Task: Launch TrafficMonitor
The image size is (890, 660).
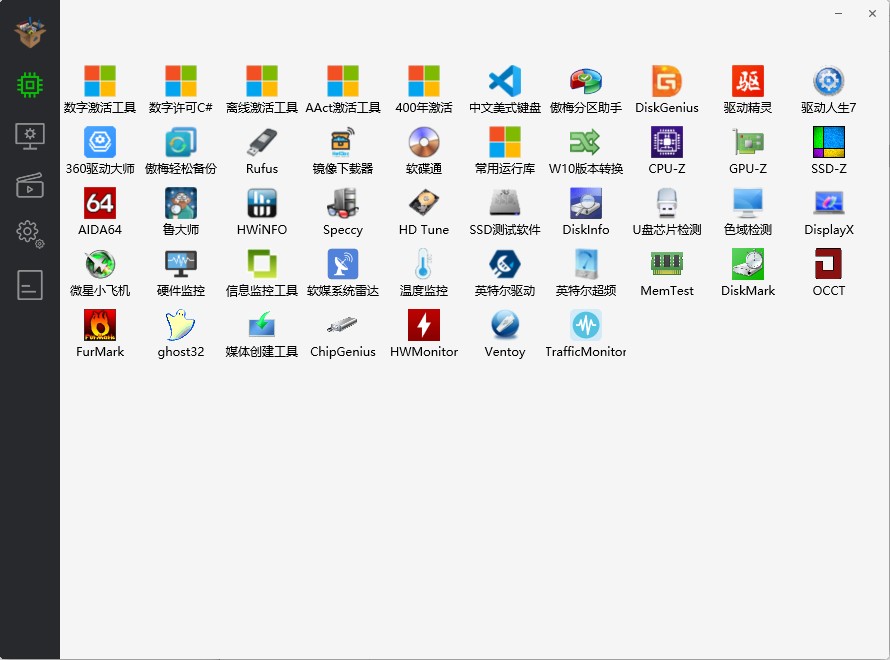Action: (x=586, y=334)
